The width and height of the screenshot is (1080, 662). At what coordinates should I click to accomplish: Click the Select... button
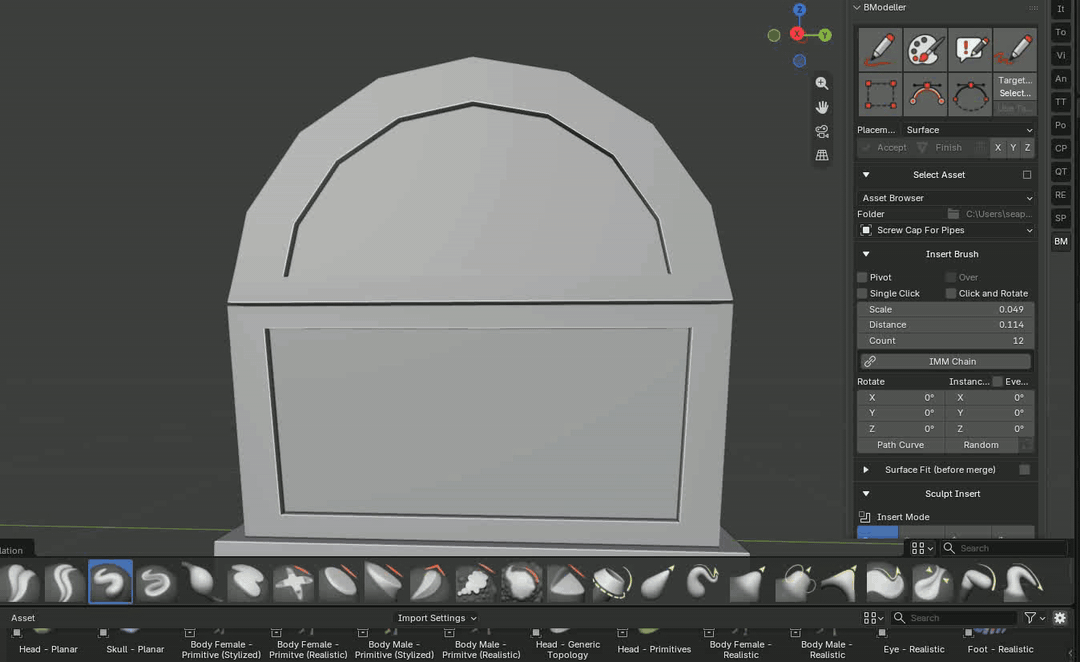1015,94
